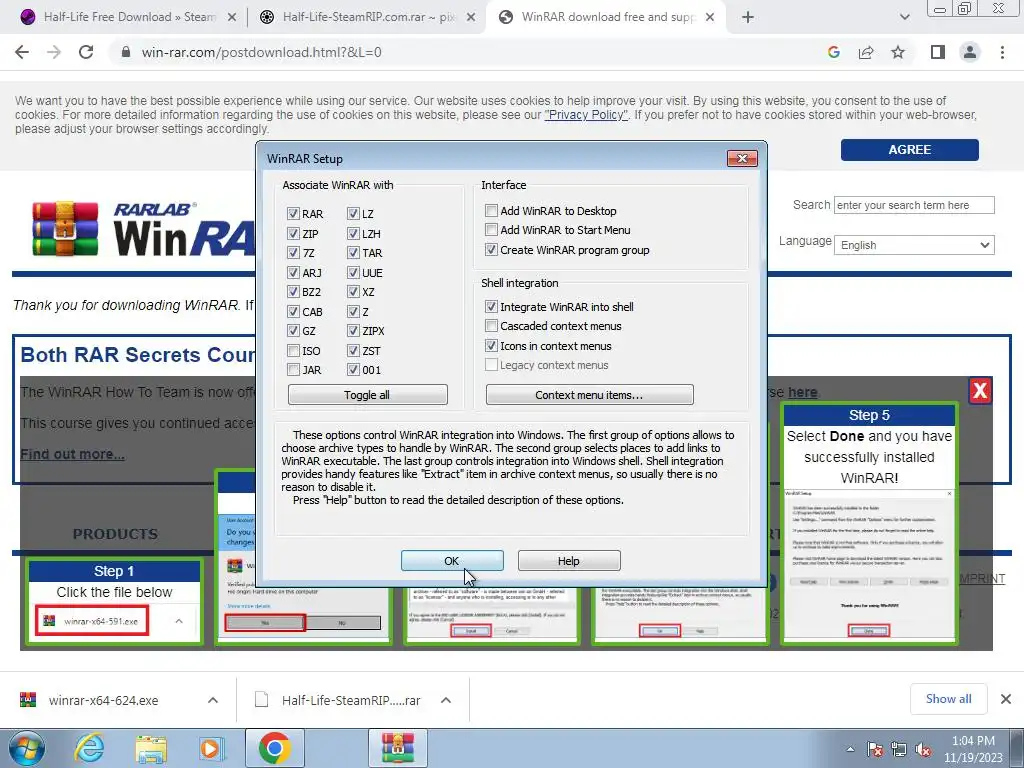
Task: Enable the JAR association checkbox
Action: (x=293, y=370)
